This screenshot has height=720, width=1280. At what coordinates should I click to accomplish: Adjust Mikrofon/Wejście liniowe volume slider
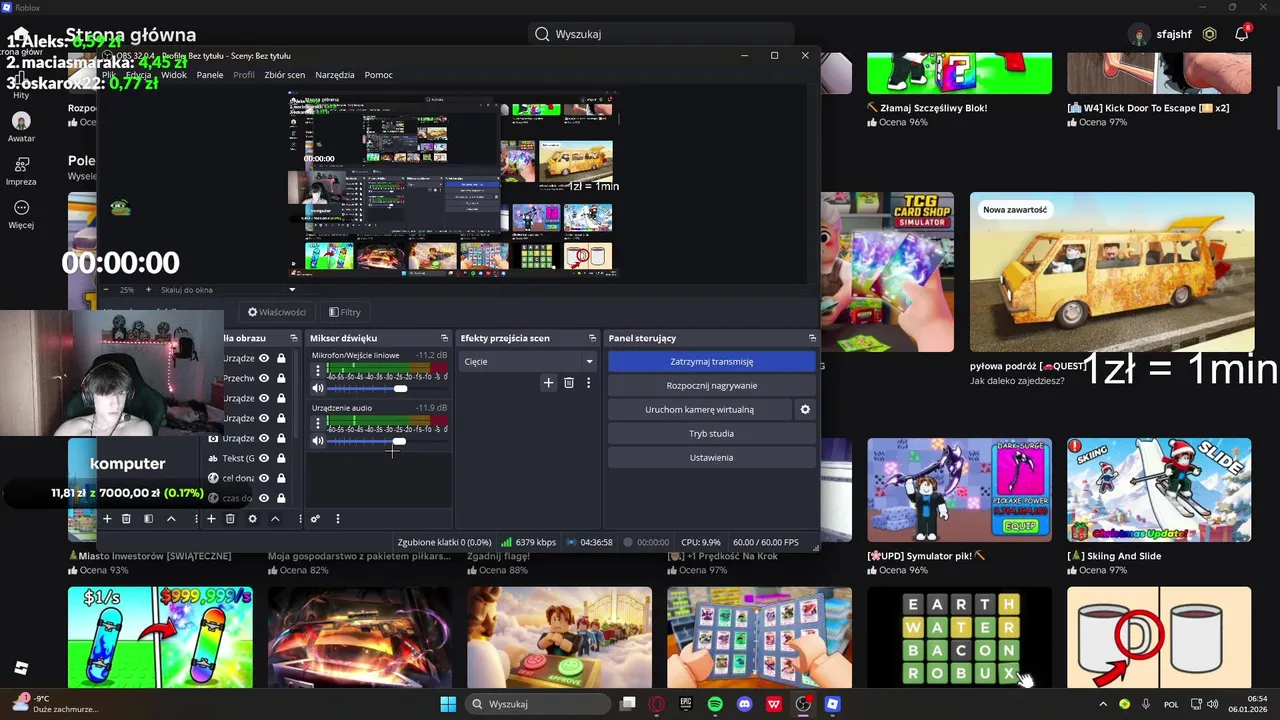pyautogui.click(x=386, y=388)
